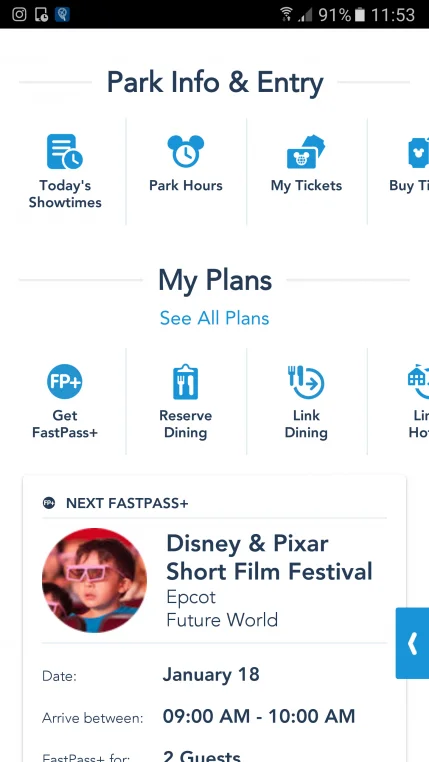Tap the Wi-Fi signal status icon
429x762 pixels.
coord(287,15)
